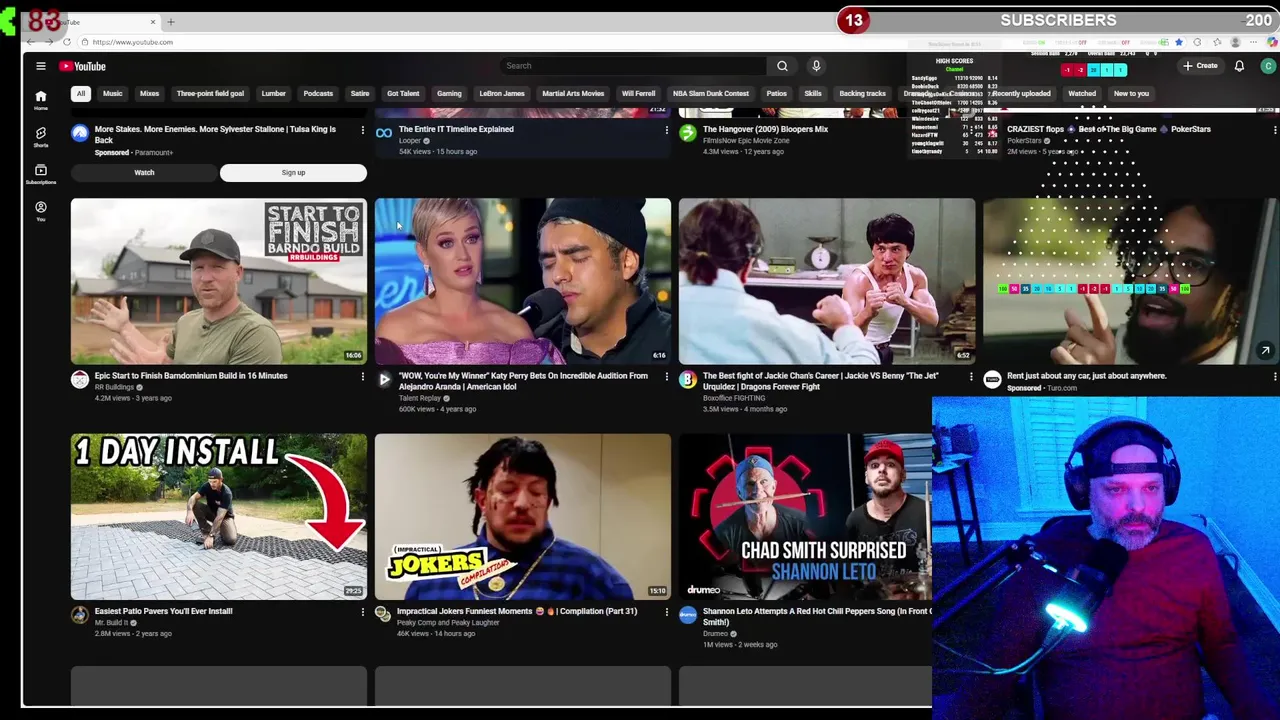The height and width of the screenshot is (720, 1280).
Task: Select the Martial Arts Movies chip
Action: (573, 94)
